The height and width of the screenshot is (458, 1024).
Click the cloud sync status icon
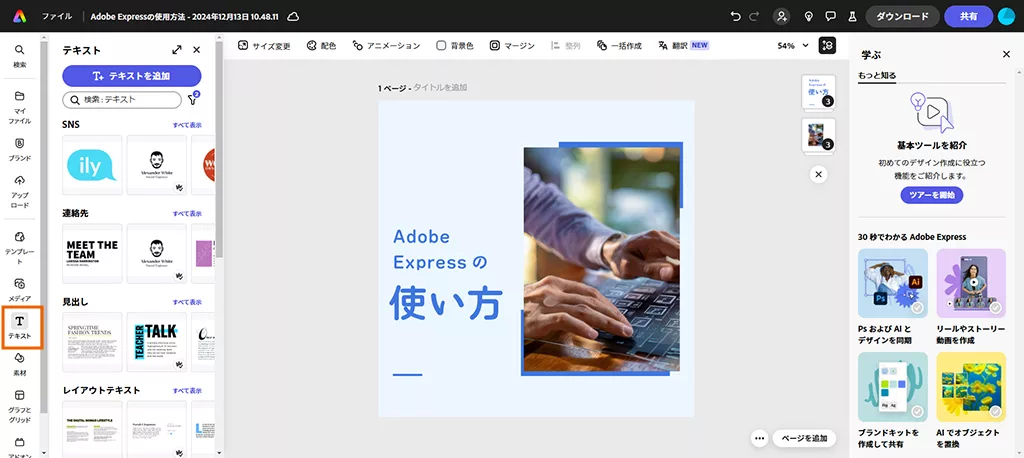pyautogui.click(x=293, y=16)
